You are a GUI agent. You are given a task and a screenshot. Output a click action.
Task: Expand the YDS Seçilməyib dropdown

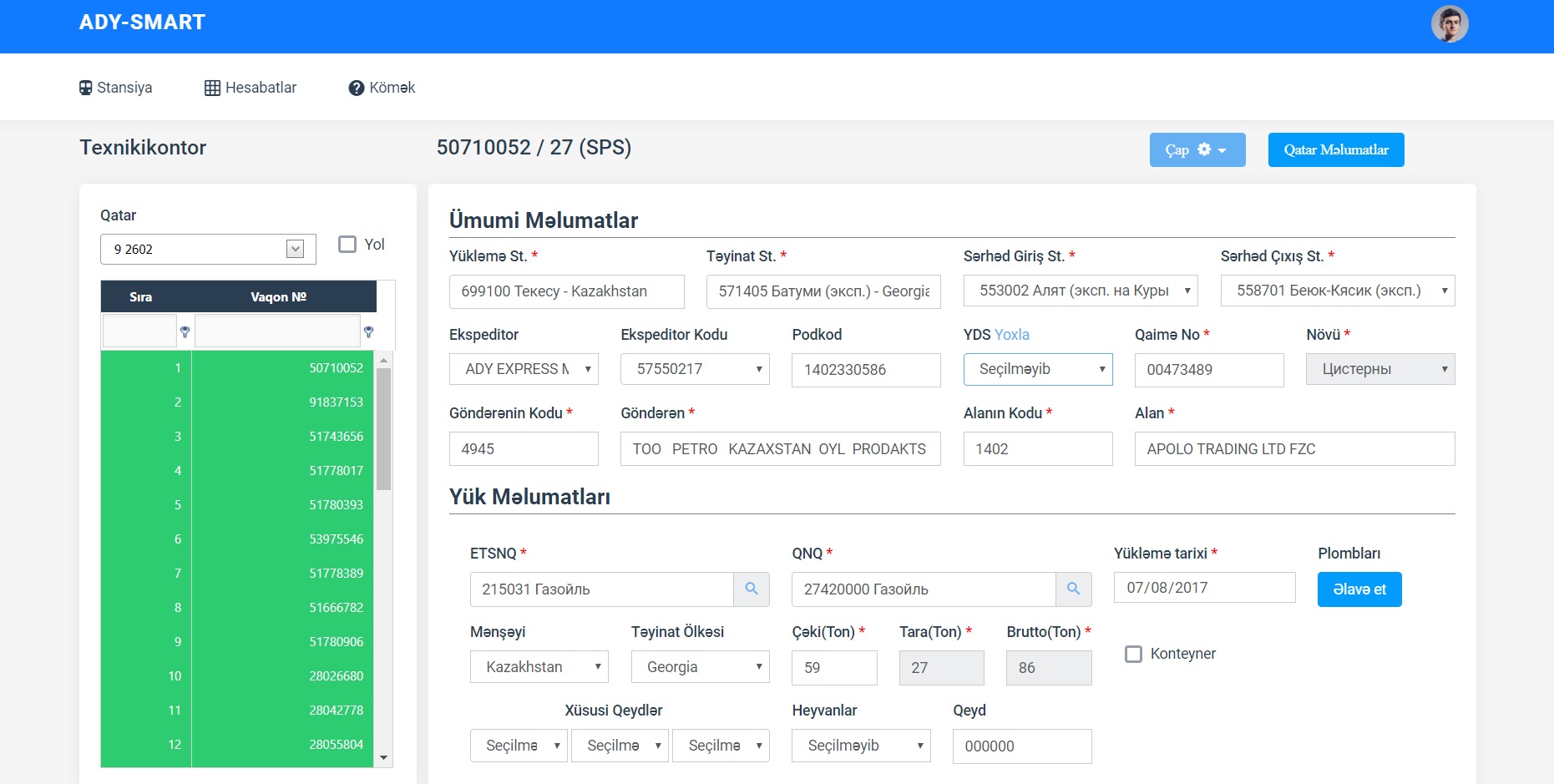[x=1038, y=369]
